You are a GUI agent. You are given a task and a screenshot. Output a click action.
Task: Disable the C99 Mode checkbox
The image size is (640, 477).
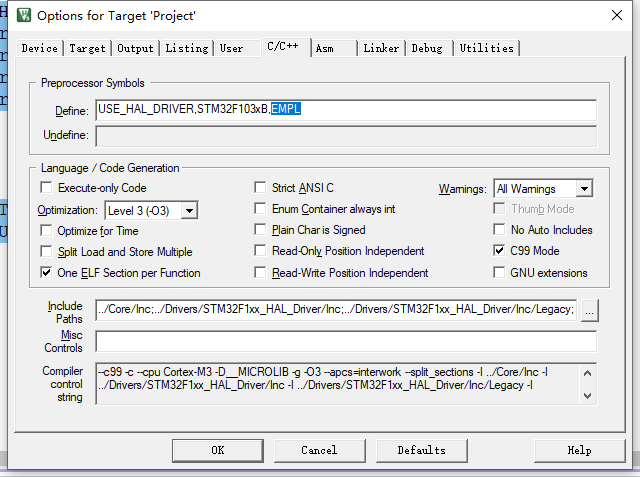click(499, 251)
